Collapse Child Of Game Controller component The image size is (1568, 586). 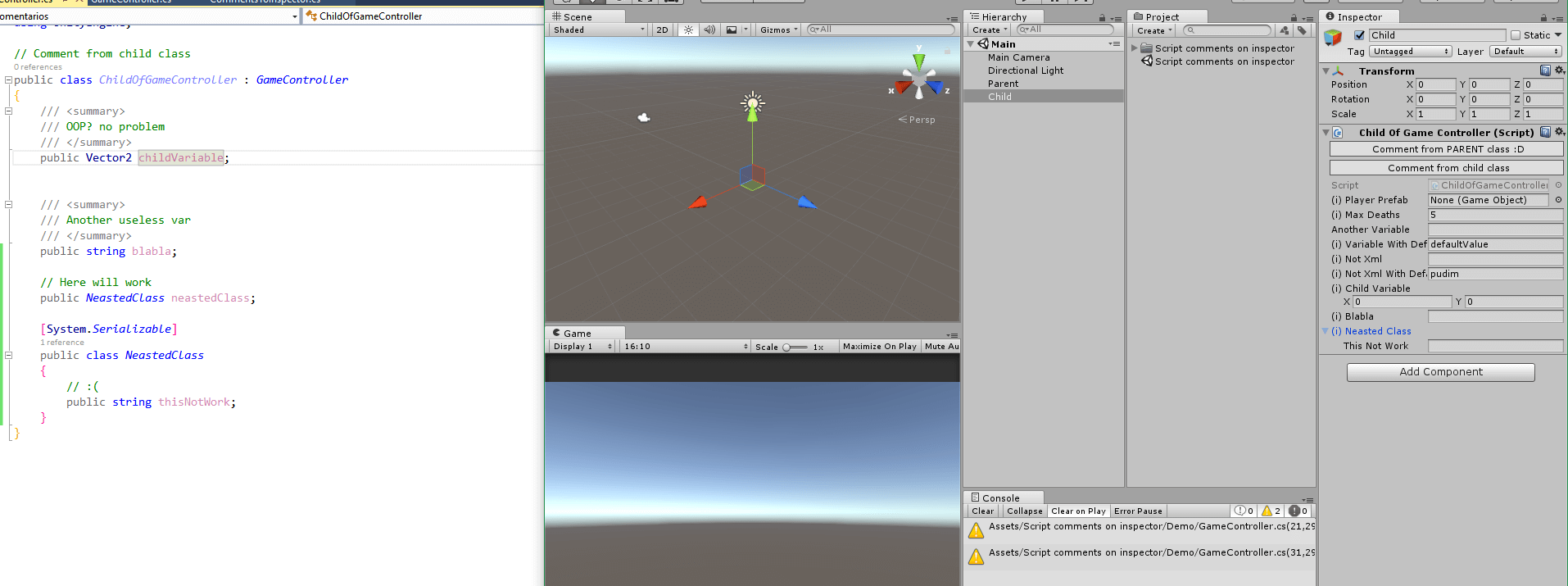1326,132
